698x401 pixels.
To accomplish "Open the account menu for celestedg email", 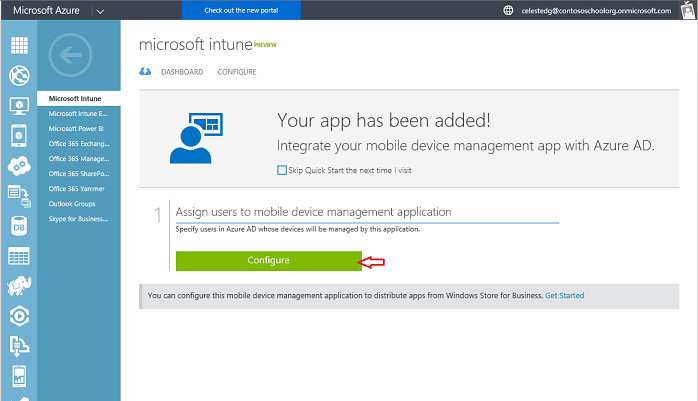I will 600,10.
